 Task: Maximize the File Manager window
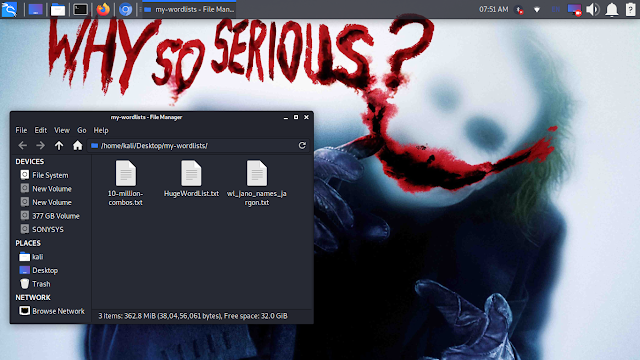[x=296, y=117]
